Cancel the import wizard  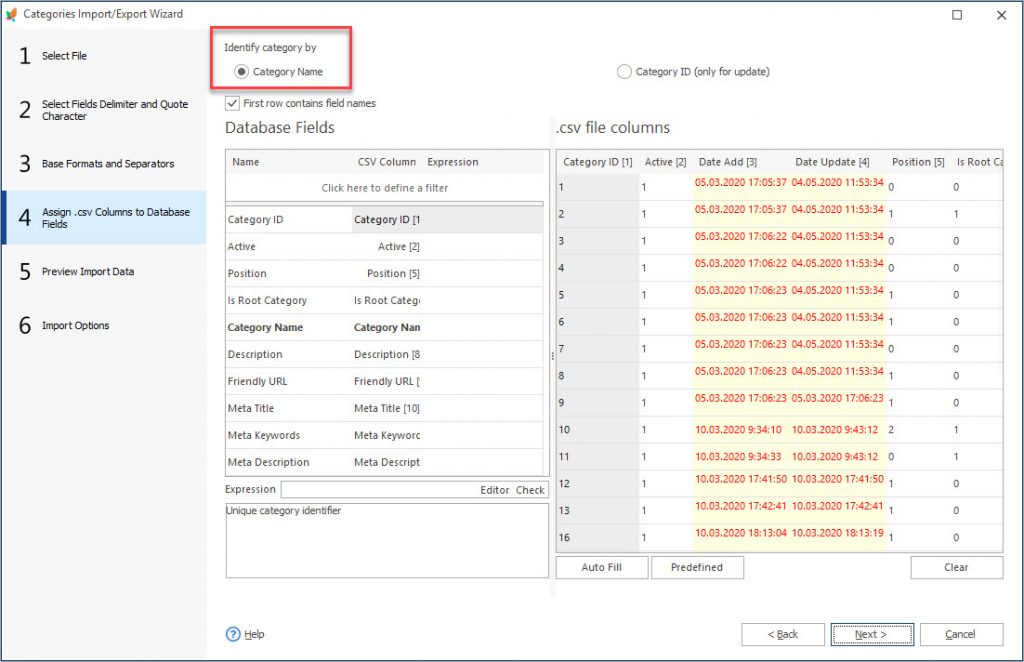(960, 633)
